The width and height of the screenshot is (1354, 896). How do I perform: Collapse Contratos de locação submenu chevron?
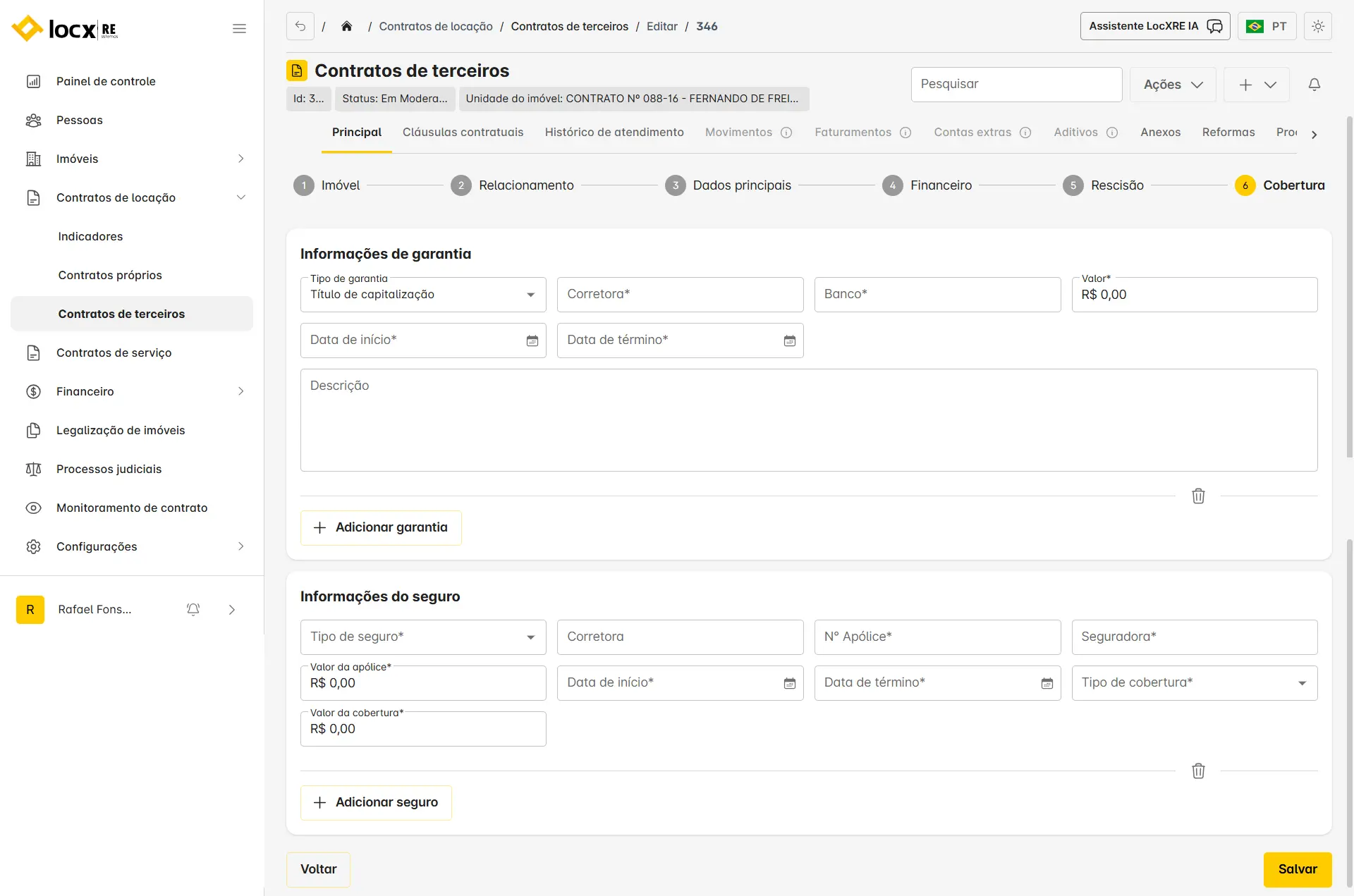pos(240,197)
